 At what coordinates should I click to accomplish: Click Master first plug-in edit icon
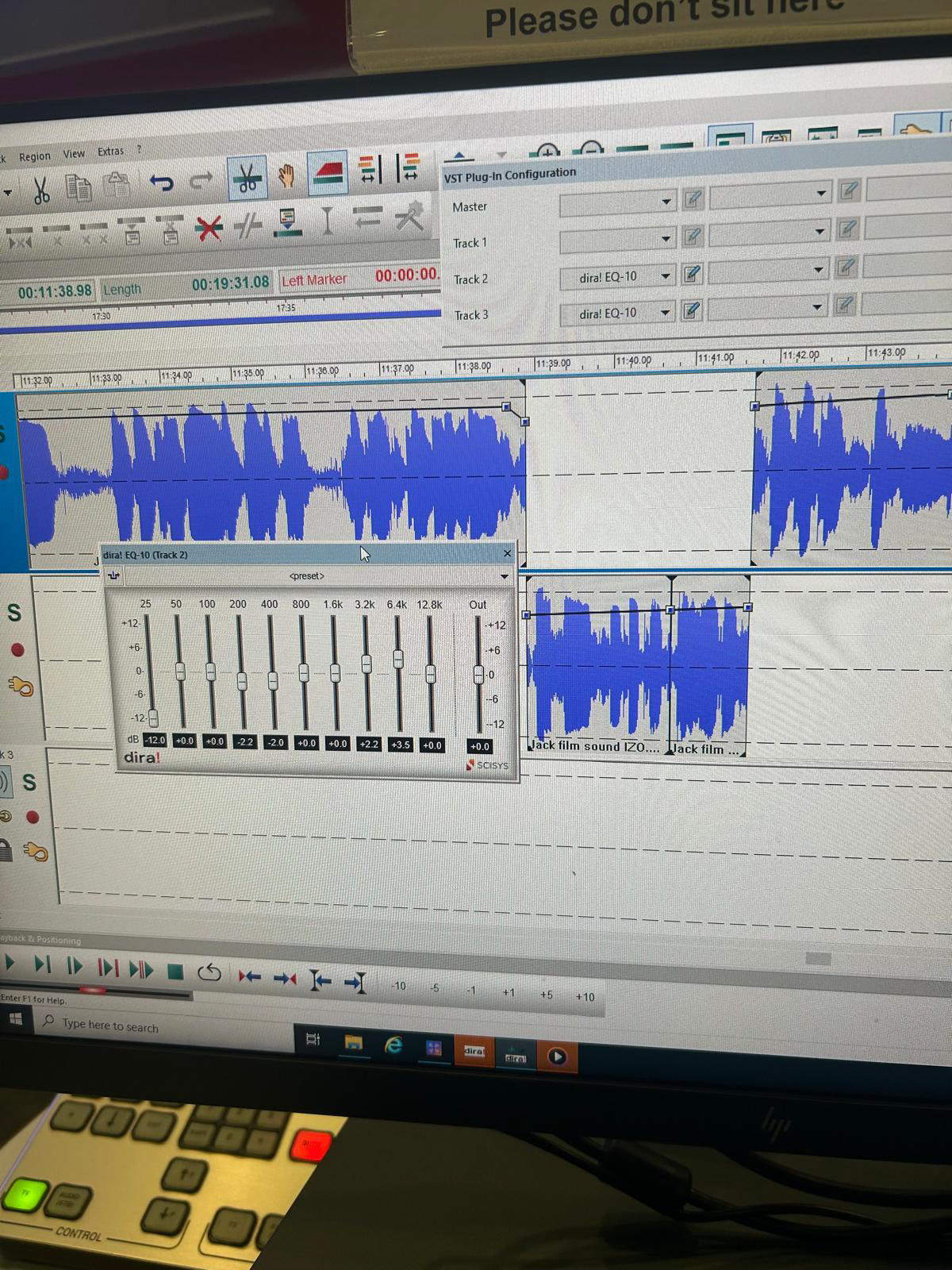[x=693, y=199]
